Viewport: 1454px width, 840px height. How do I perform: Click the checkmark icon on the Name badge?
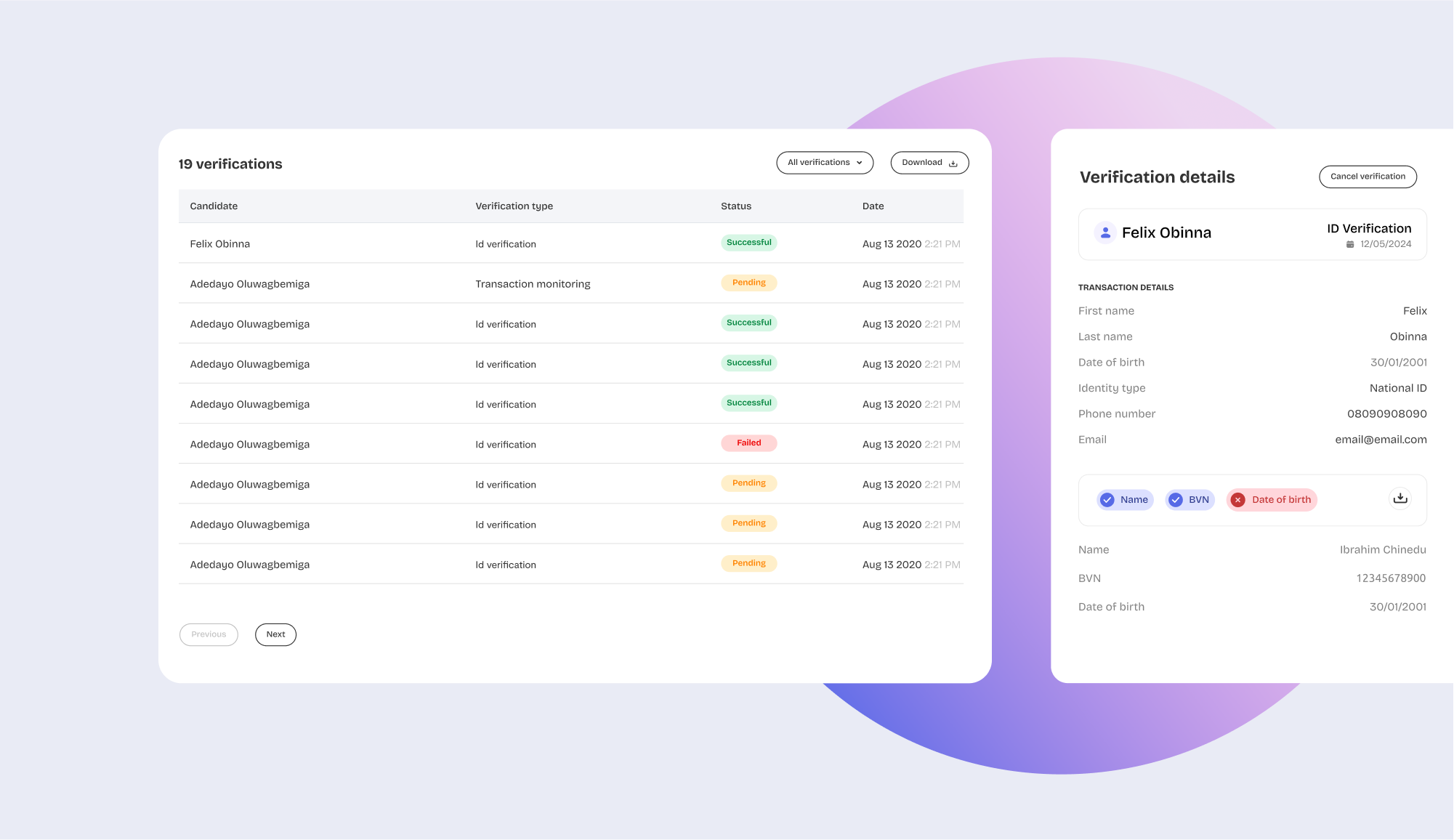(x=1107, y=499)
